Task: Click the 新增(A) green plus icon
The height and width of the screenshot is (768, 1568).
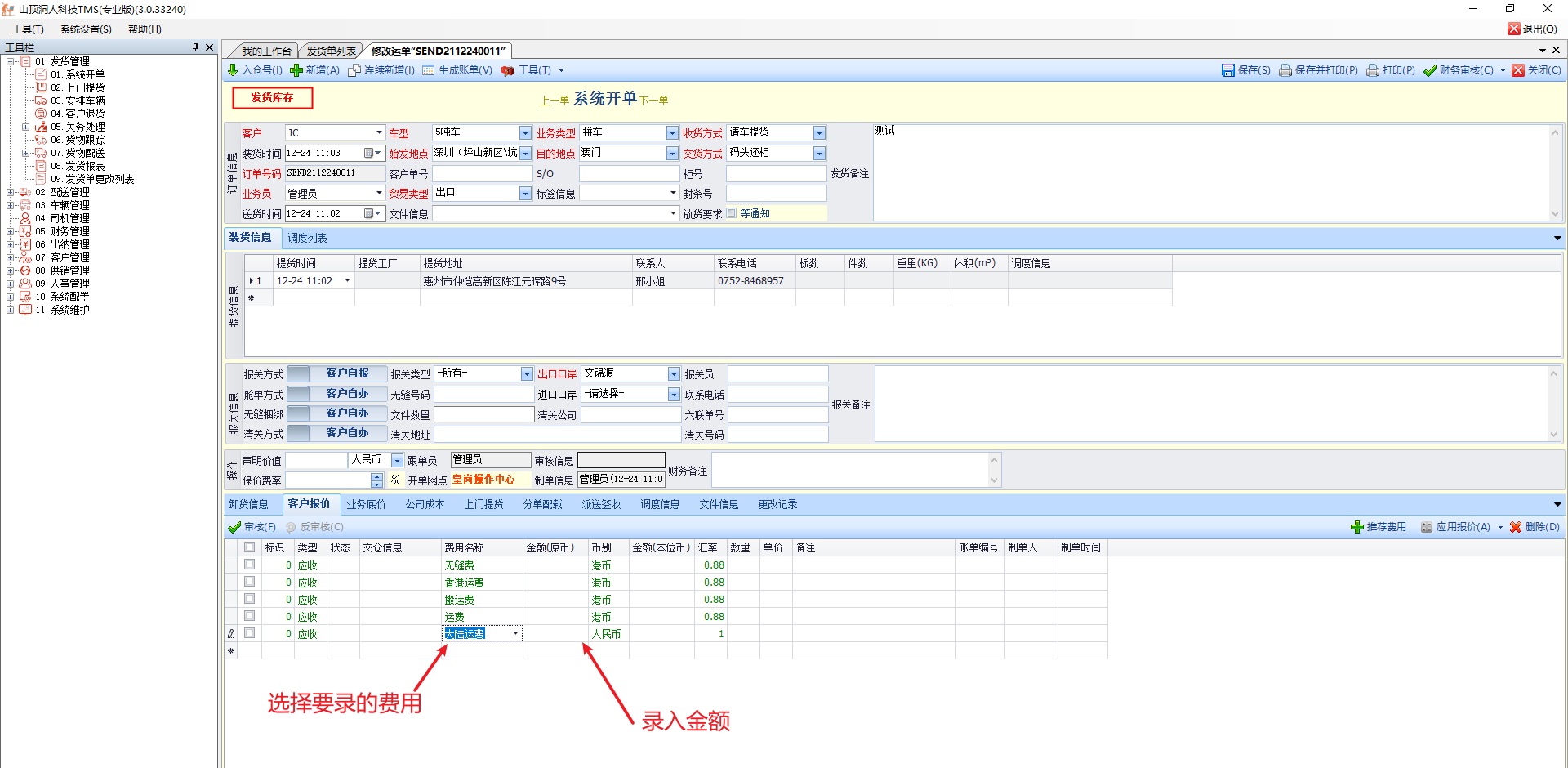Action: (x=296, y=70)
